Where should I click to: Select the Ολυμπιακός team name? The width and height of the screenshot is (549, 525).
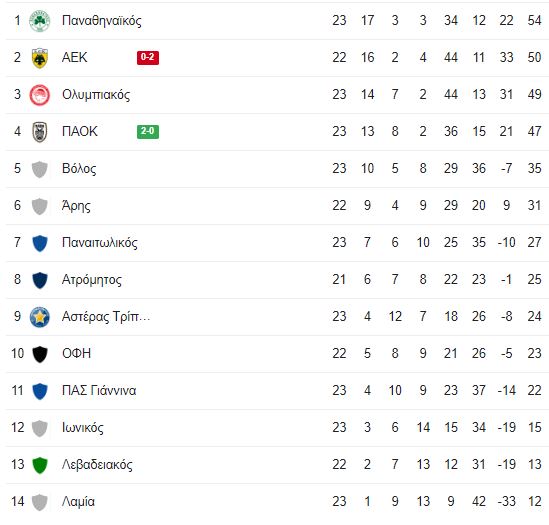point(96,95)
